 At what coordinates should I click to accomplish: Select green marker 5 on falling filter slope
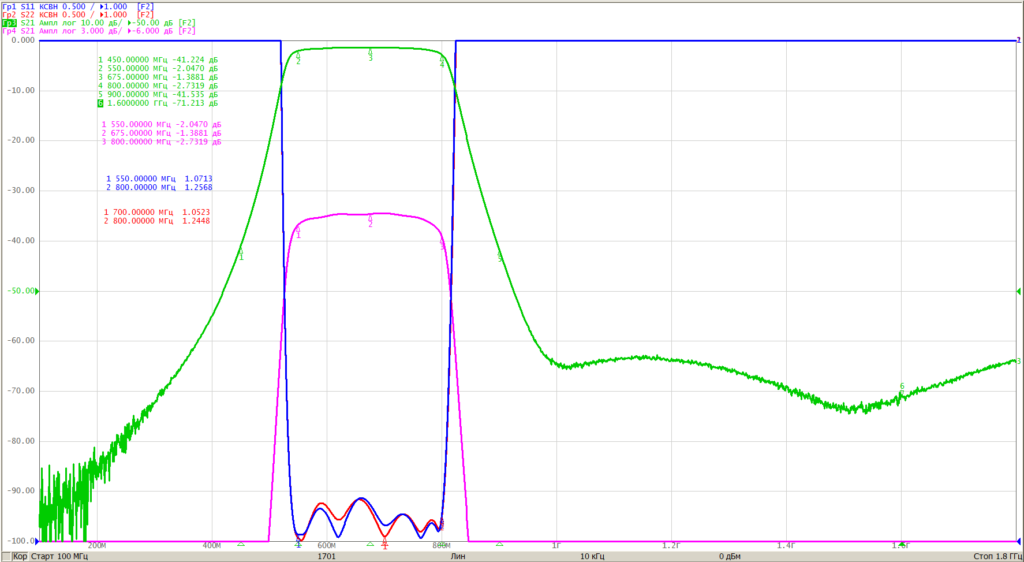500,257
